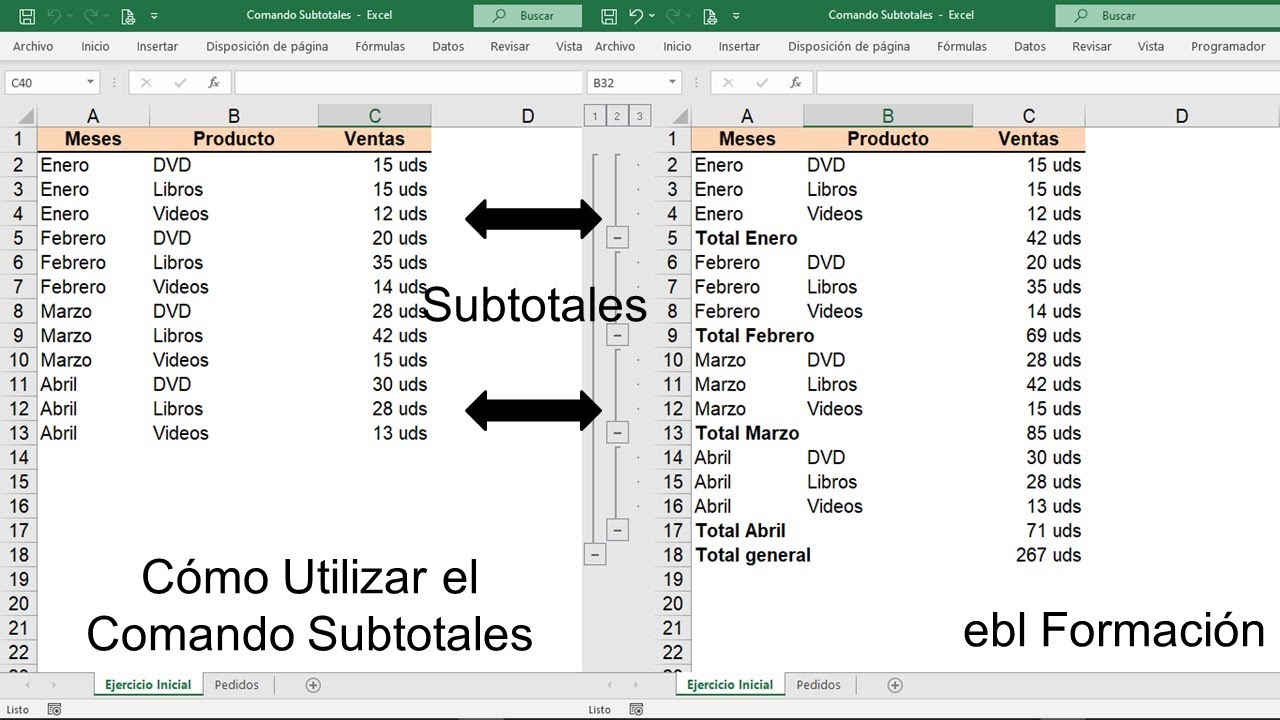1280x720 pixels.
Task: Open Disposición de página tab, right window
Action: [x=849, y=46]
